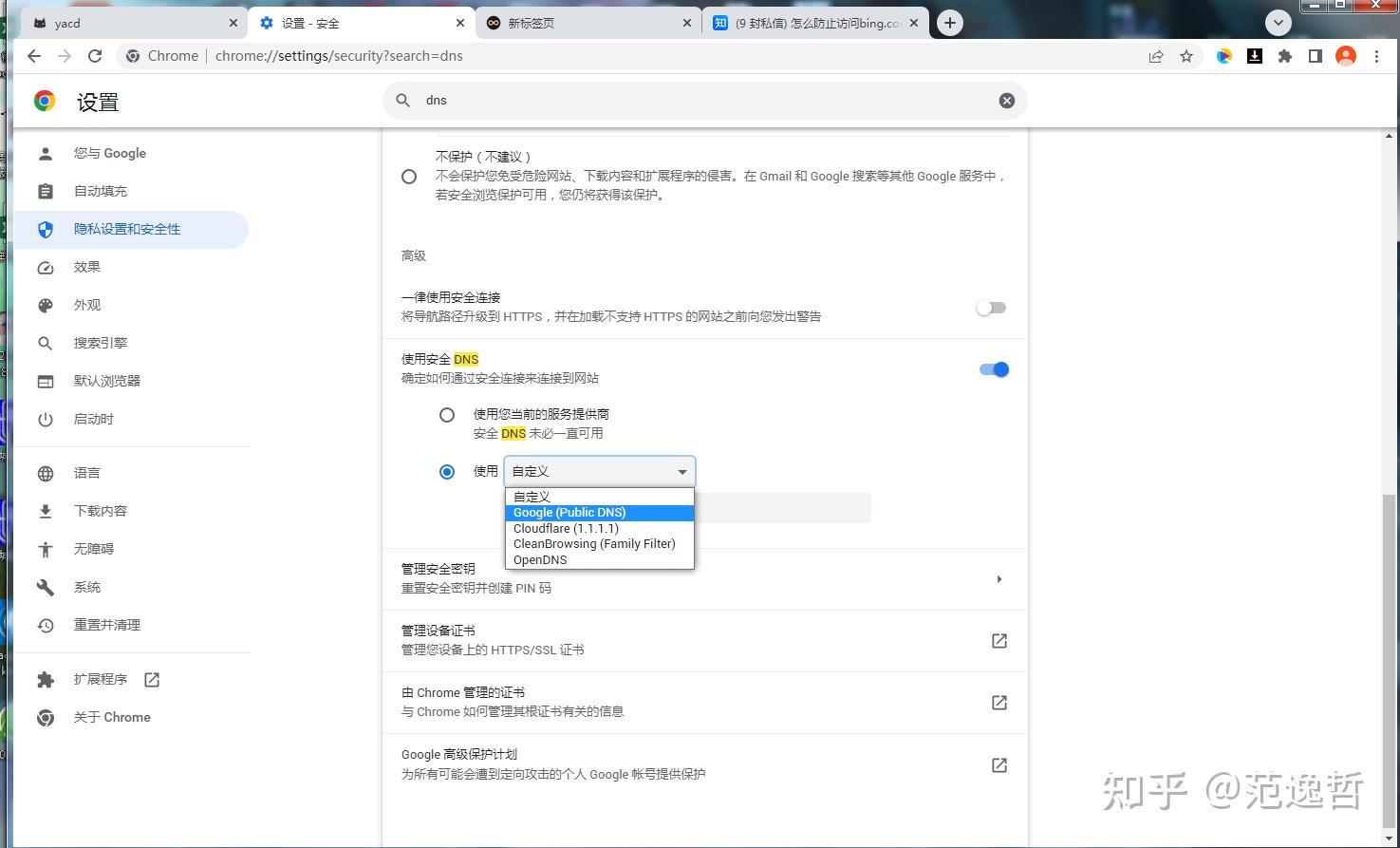Click the custom DNS provider input field
Image resolution: width=1400 pixels, height=848 pixels.
click(783, 508)
